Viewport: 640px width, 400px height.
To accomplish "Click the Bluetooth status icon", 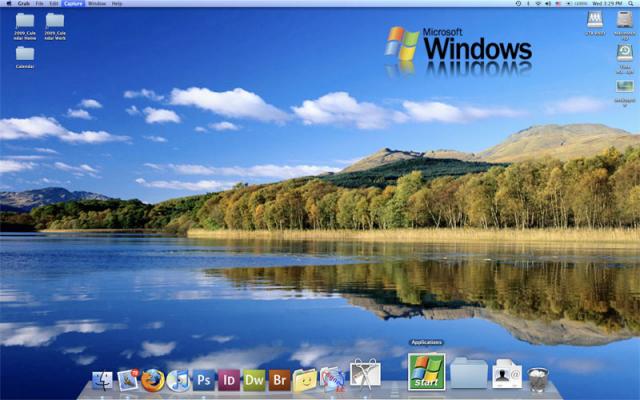I will [x=528, y=3].
